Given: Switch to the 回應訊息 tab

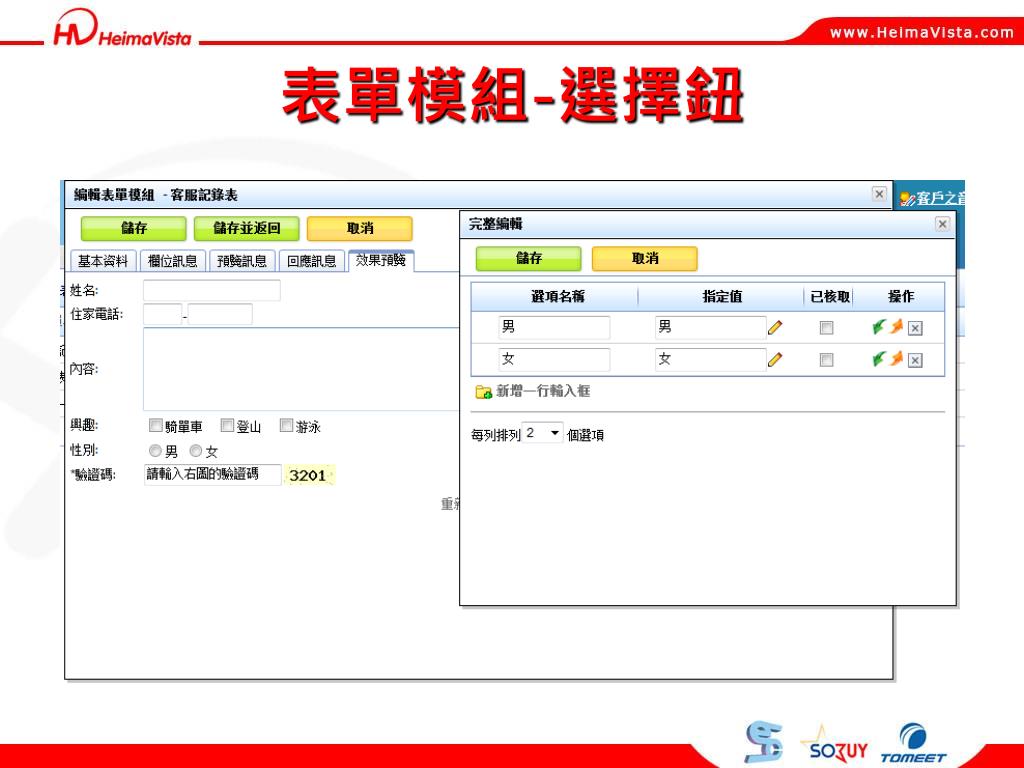Looking at the screenshot, I should pyautogui.click(x=312, y=261).
